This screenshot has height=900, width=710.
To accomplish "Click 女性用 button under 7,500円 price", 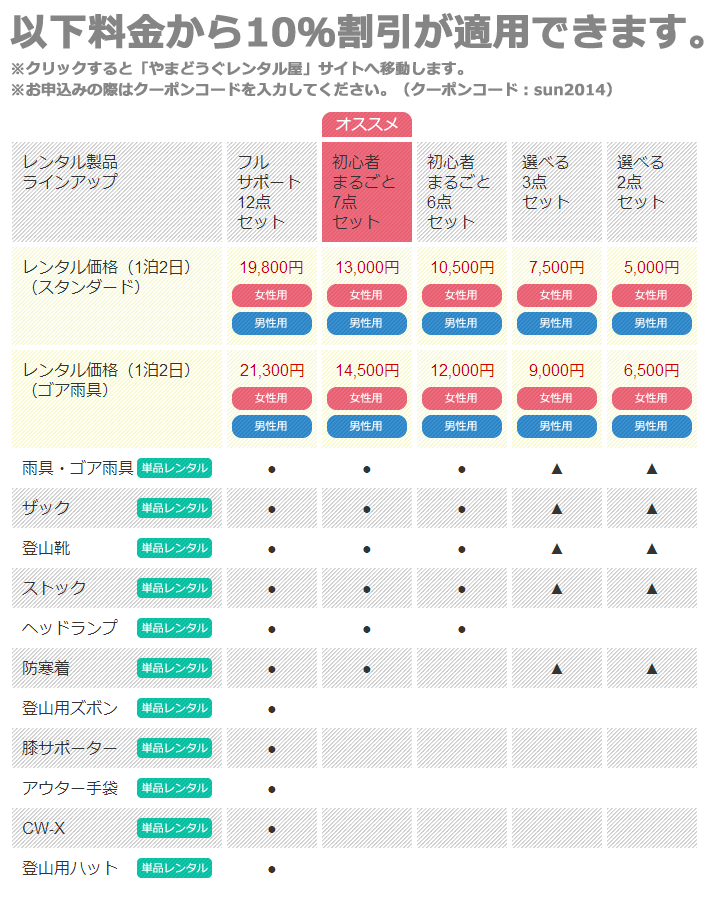I will (x=557, y=295).
